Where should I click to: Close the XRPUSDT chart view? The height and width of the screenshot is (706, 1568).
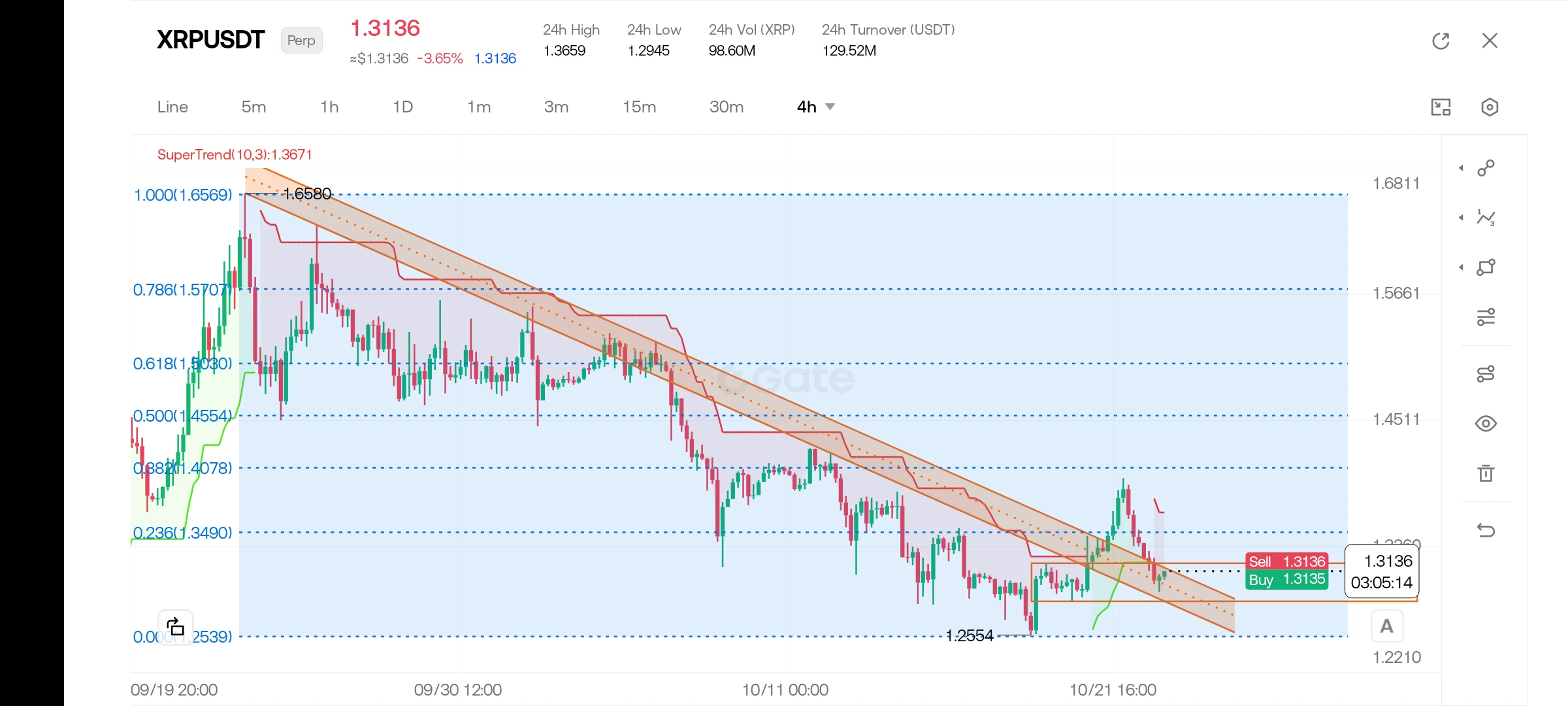[x=1490, y=41]
